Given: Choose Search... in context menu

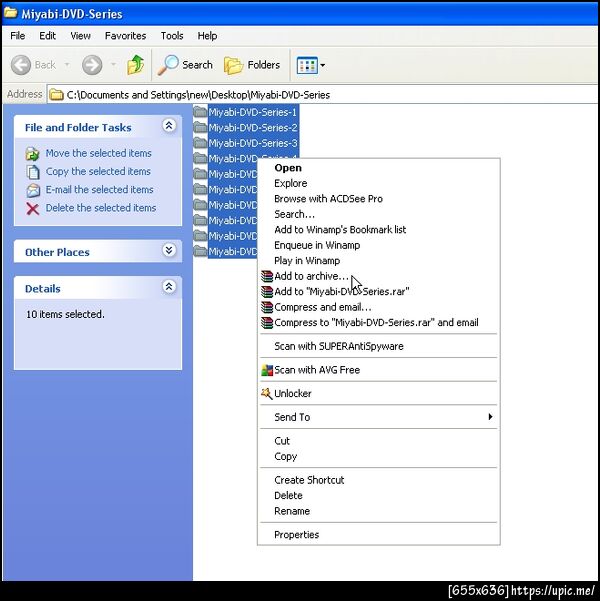Looking at the screenshot, I should [x=378, y=214].
